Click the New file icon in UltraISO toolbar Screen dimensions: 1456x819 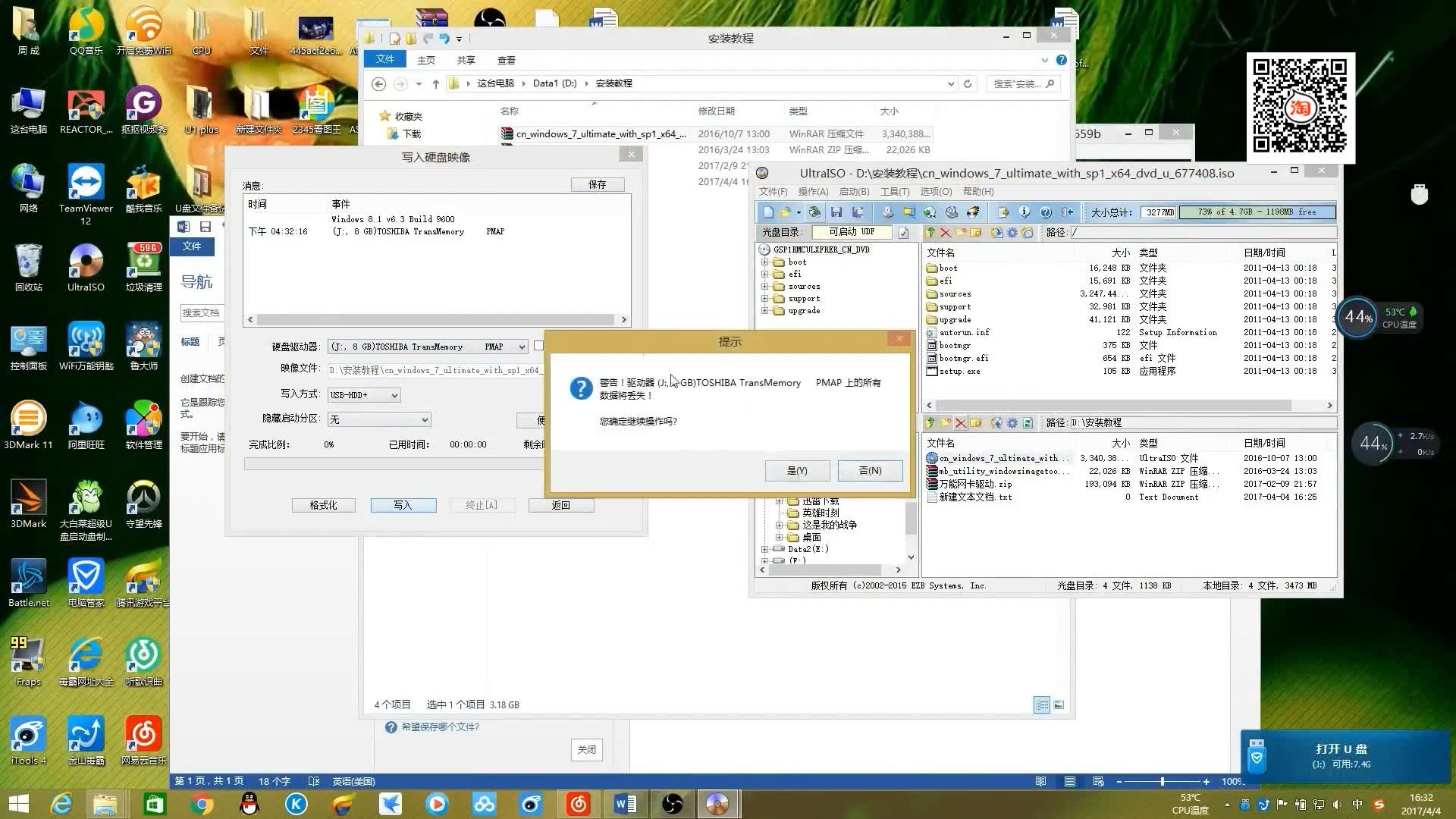(x=768, y=212)
